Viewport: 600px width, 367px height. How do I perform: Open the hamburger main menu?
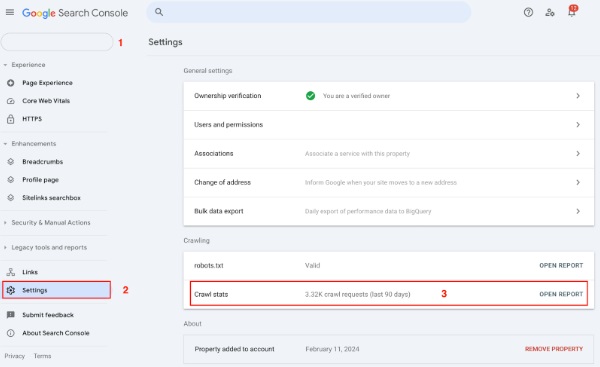point(10,12)
